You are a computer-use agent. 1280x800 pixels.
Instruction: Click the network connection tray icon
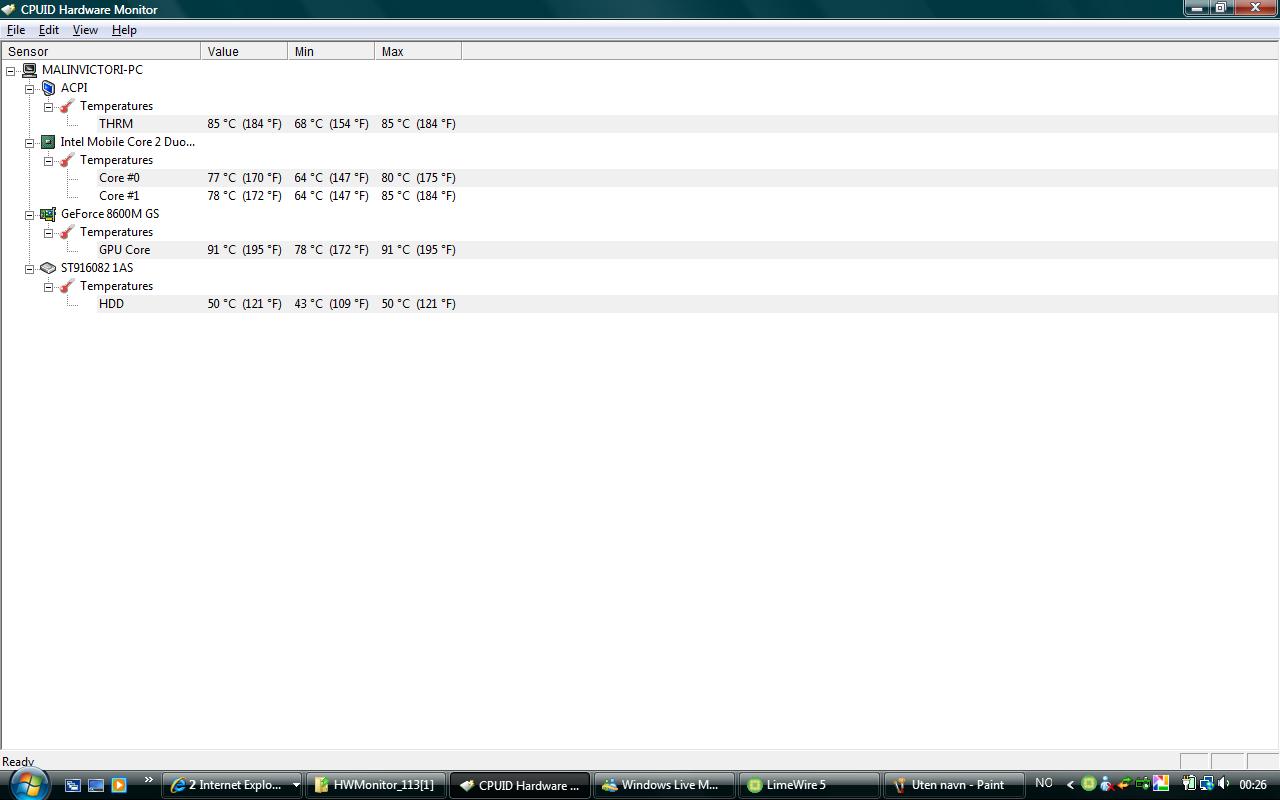pyautogui.click(x=1207, y=784)
